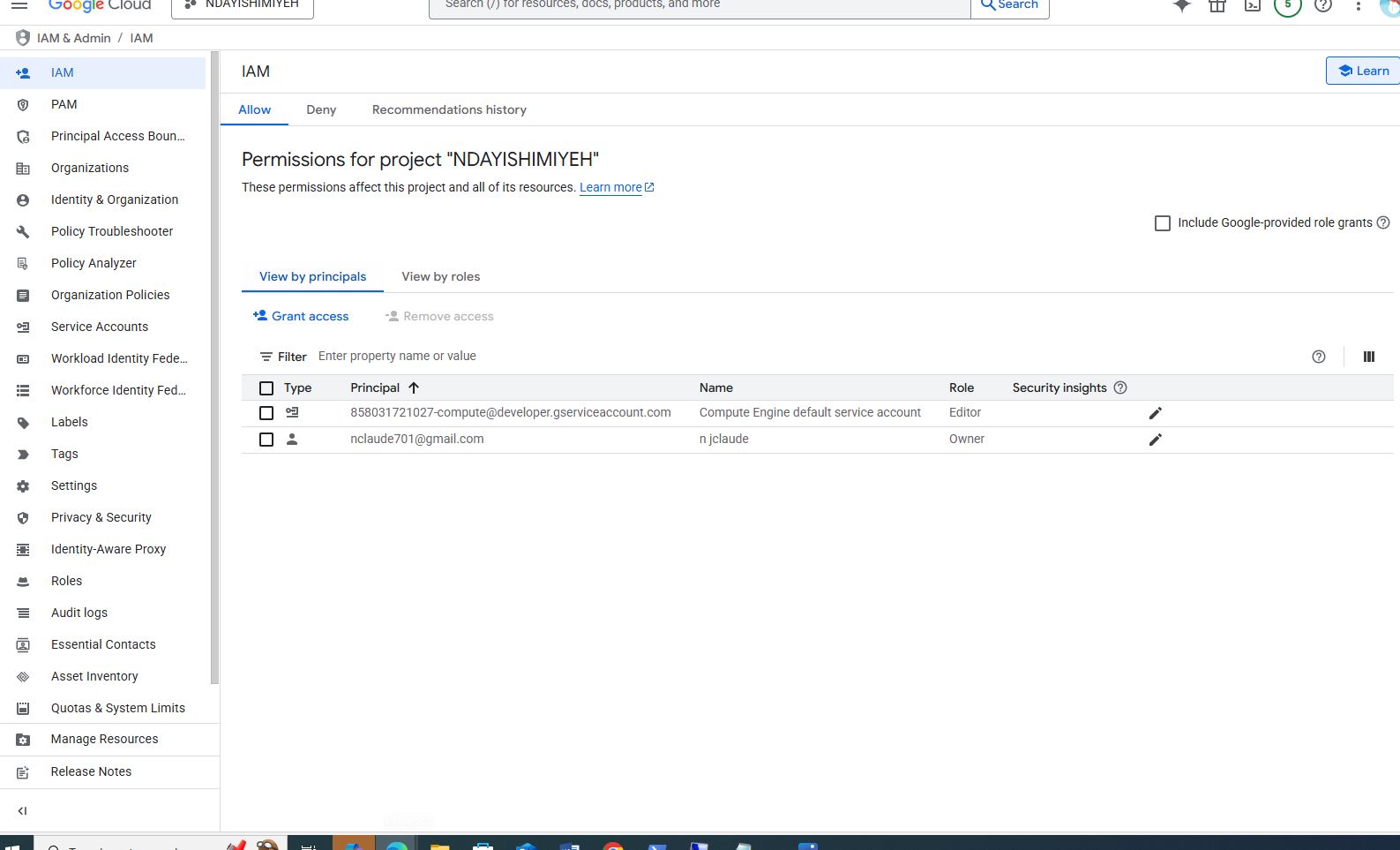
Task: Click the Asset Inventory diamond icon
Action: pos(23,676)
